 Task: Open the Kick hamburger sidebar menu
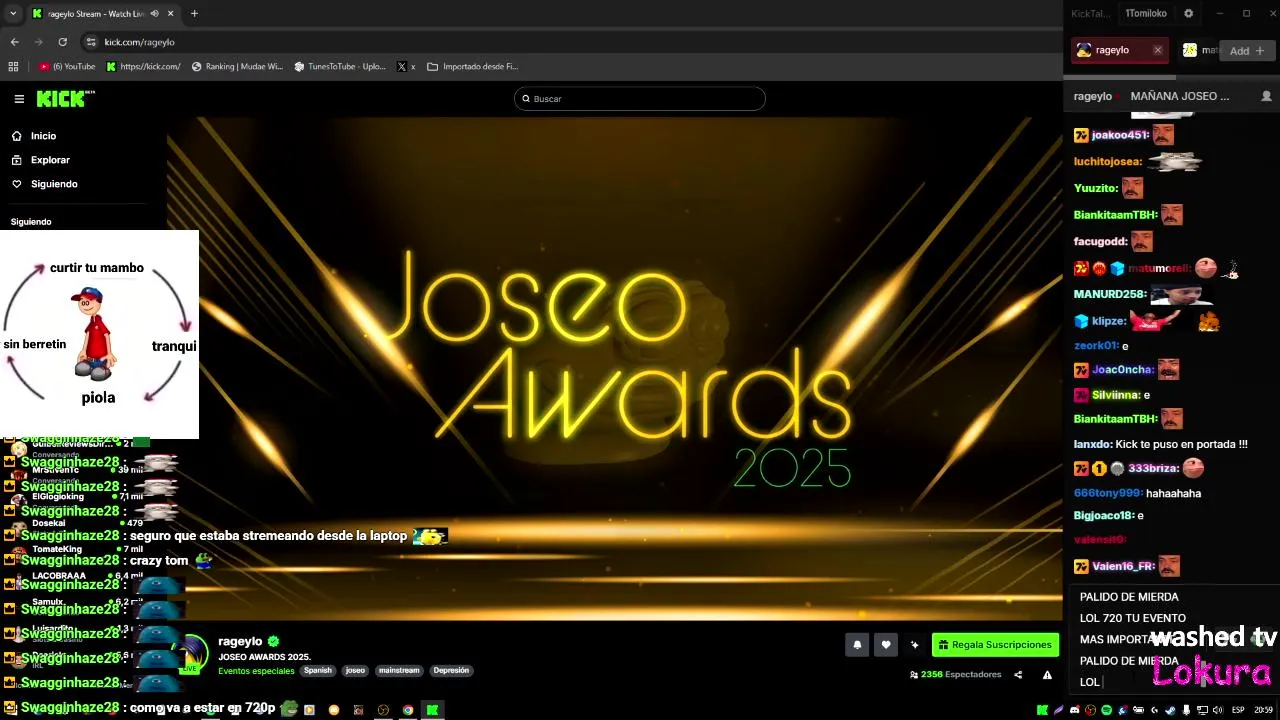pyautogui.click(x=19, y=99)
